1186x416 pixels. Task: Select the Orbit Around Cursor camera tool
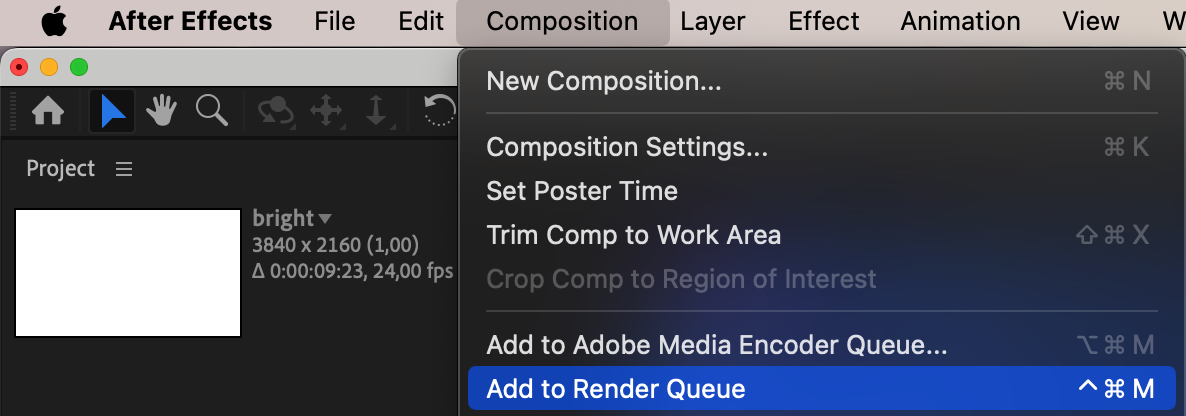(x=274, y=112)
